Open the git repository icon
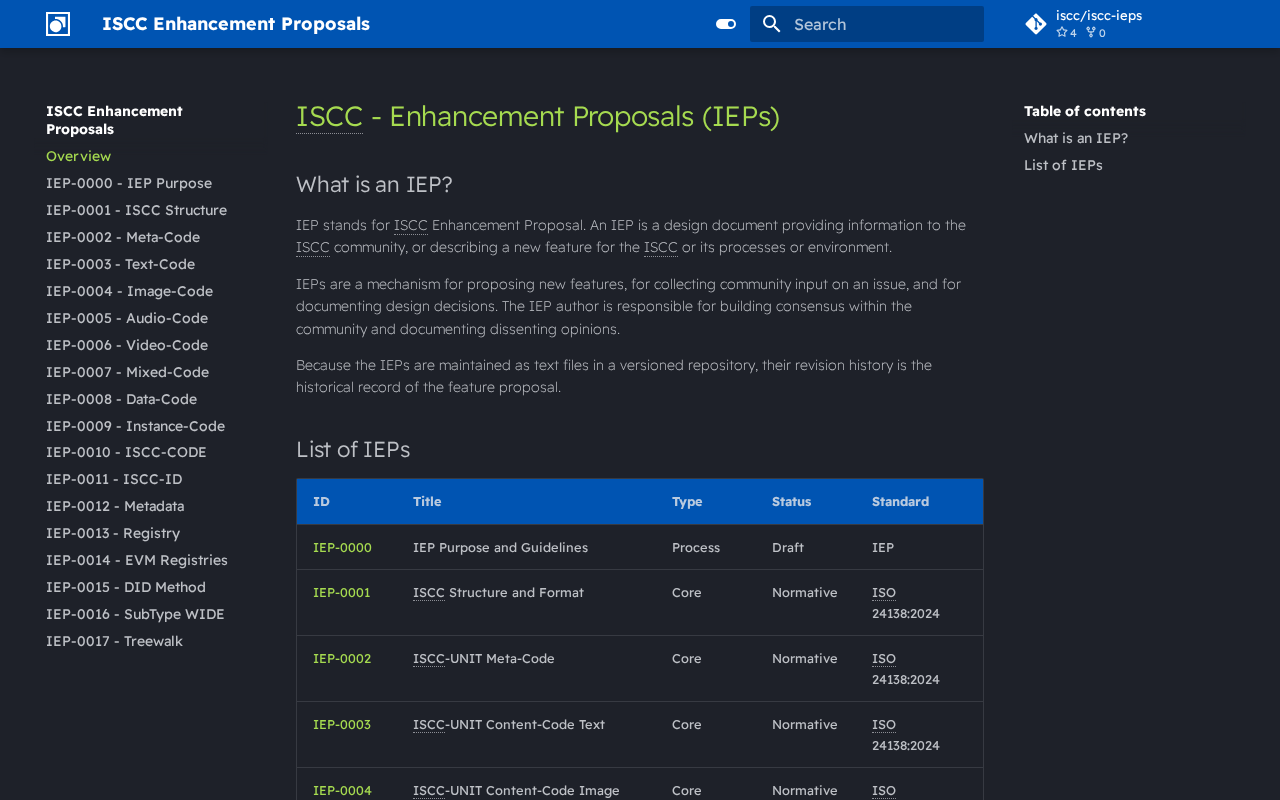1280x800 pixels. pos(1036,24)
